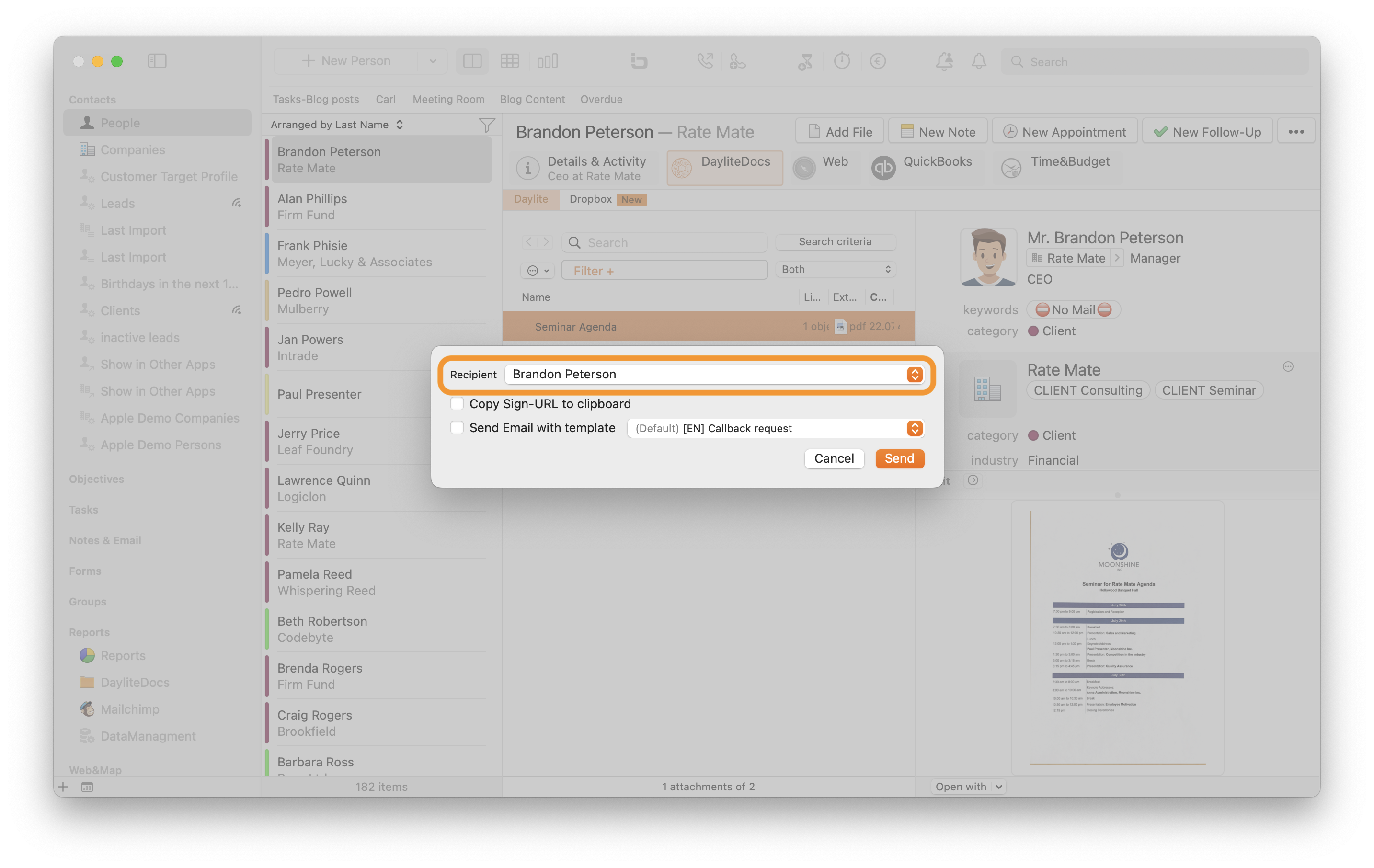Click the New Note button
This screenshot has width=1374, height=868.
[938, 131]
